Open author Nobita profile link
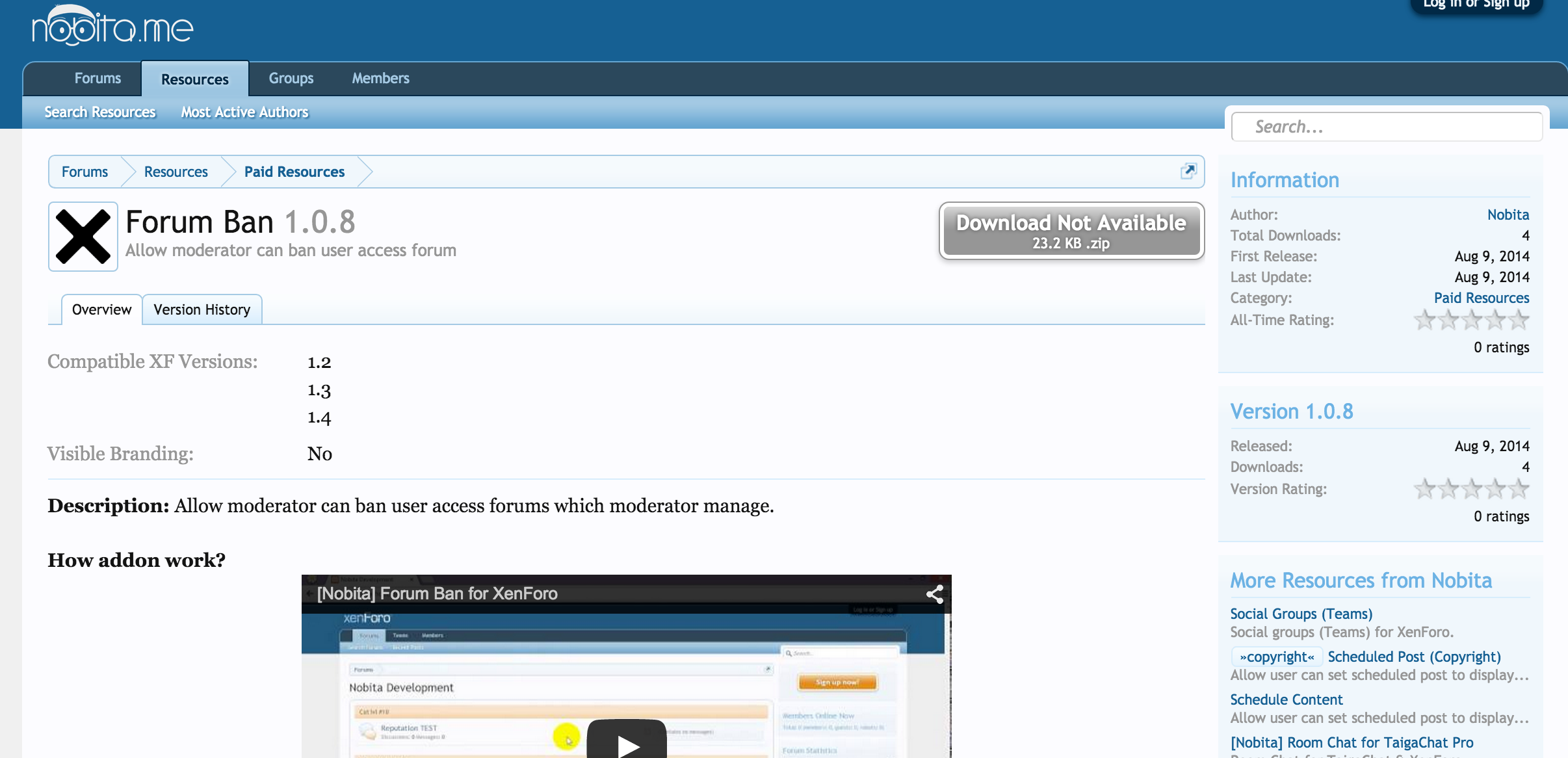 pos(1508,215)
